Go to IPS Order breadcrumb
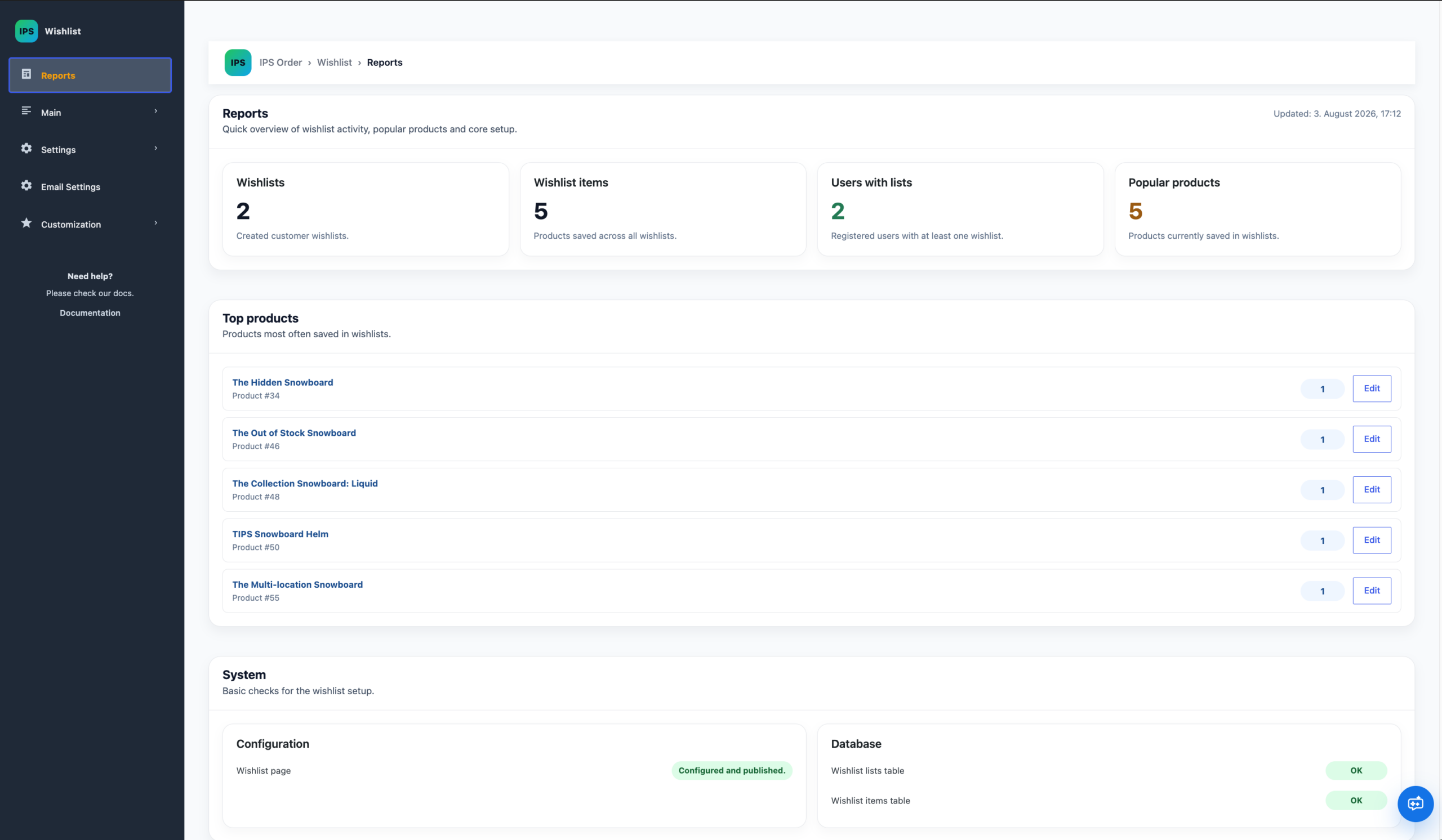The image size is (1442, 840). 281,62
